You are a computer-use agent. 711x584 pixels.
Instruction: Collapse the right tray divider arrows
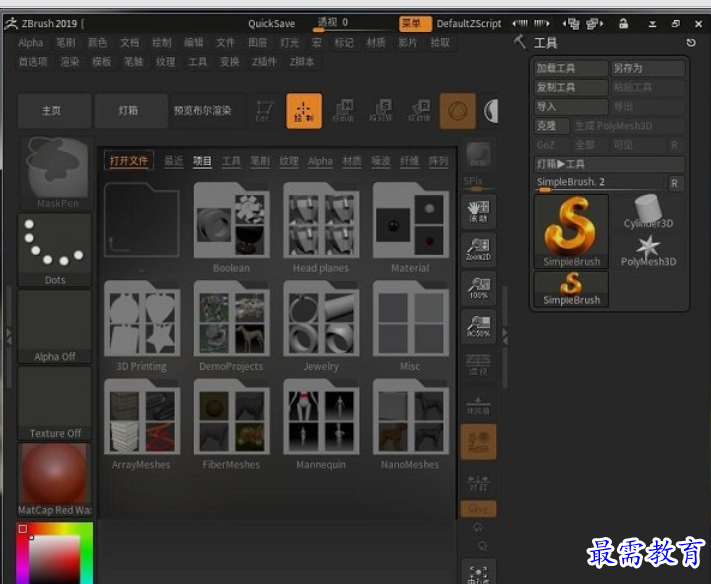pyautogui.click(x=505, y=336)
